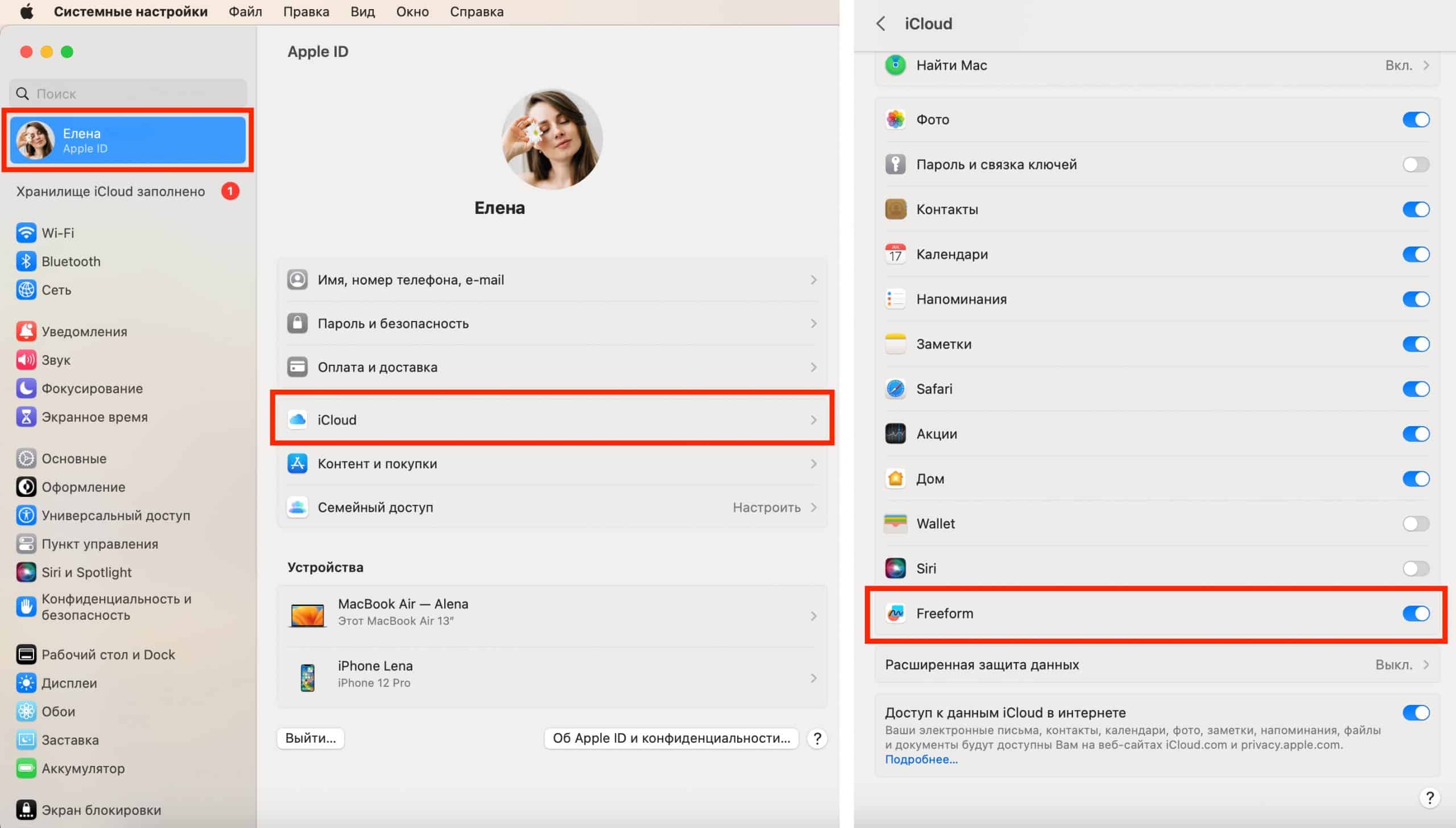Click help button beside Apple ID privacy
This screenshot has height=828, width=1456.
(x=817, y=738)
